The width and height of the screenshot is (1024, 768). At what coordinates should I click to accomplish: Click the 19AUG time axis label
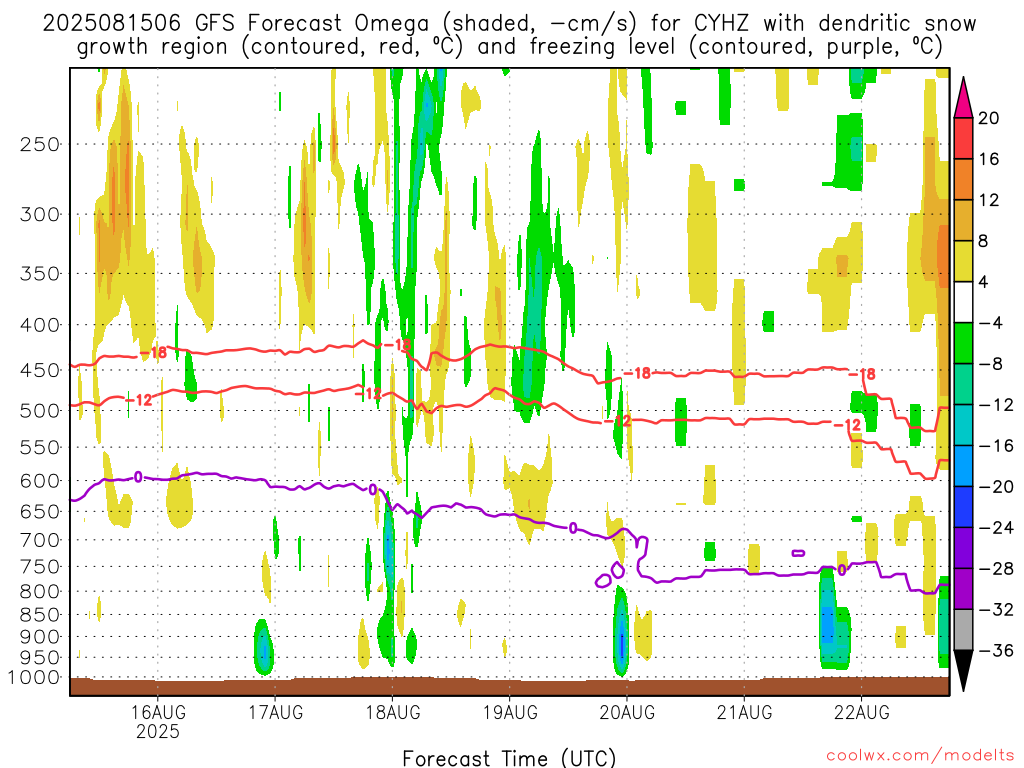coord(510,712)
